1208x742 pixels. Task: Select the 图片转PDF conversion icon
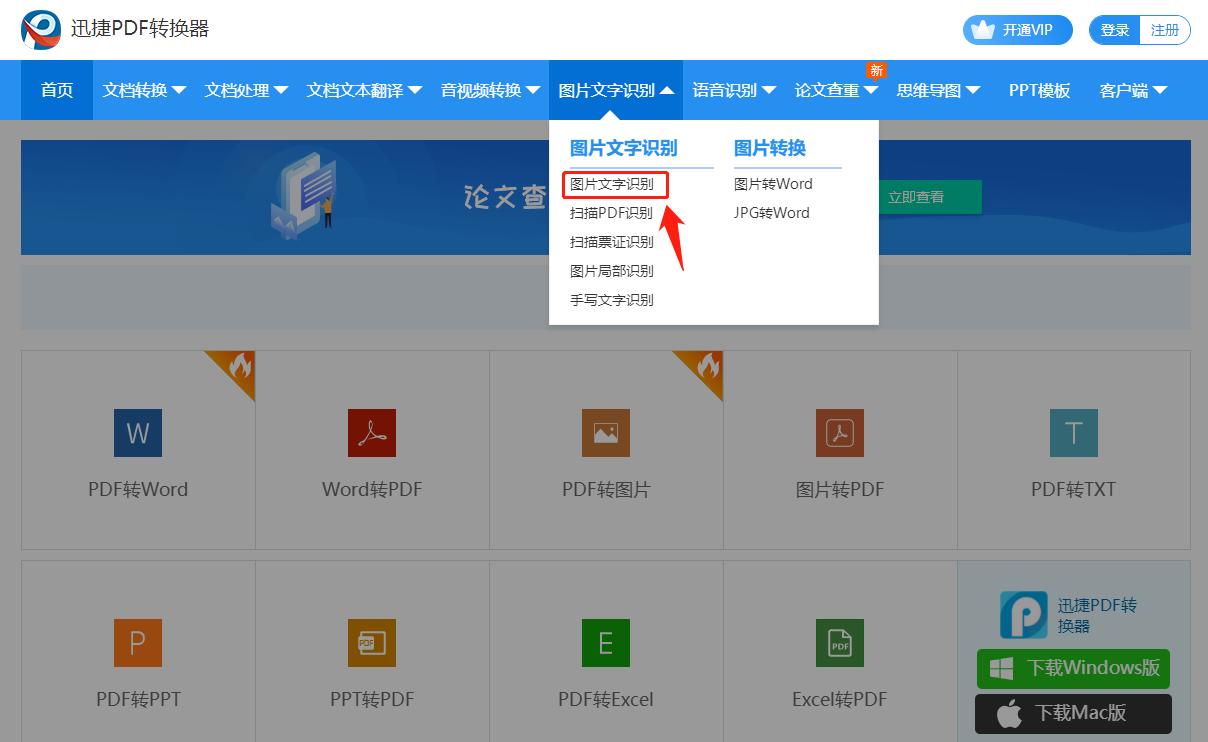839,433
